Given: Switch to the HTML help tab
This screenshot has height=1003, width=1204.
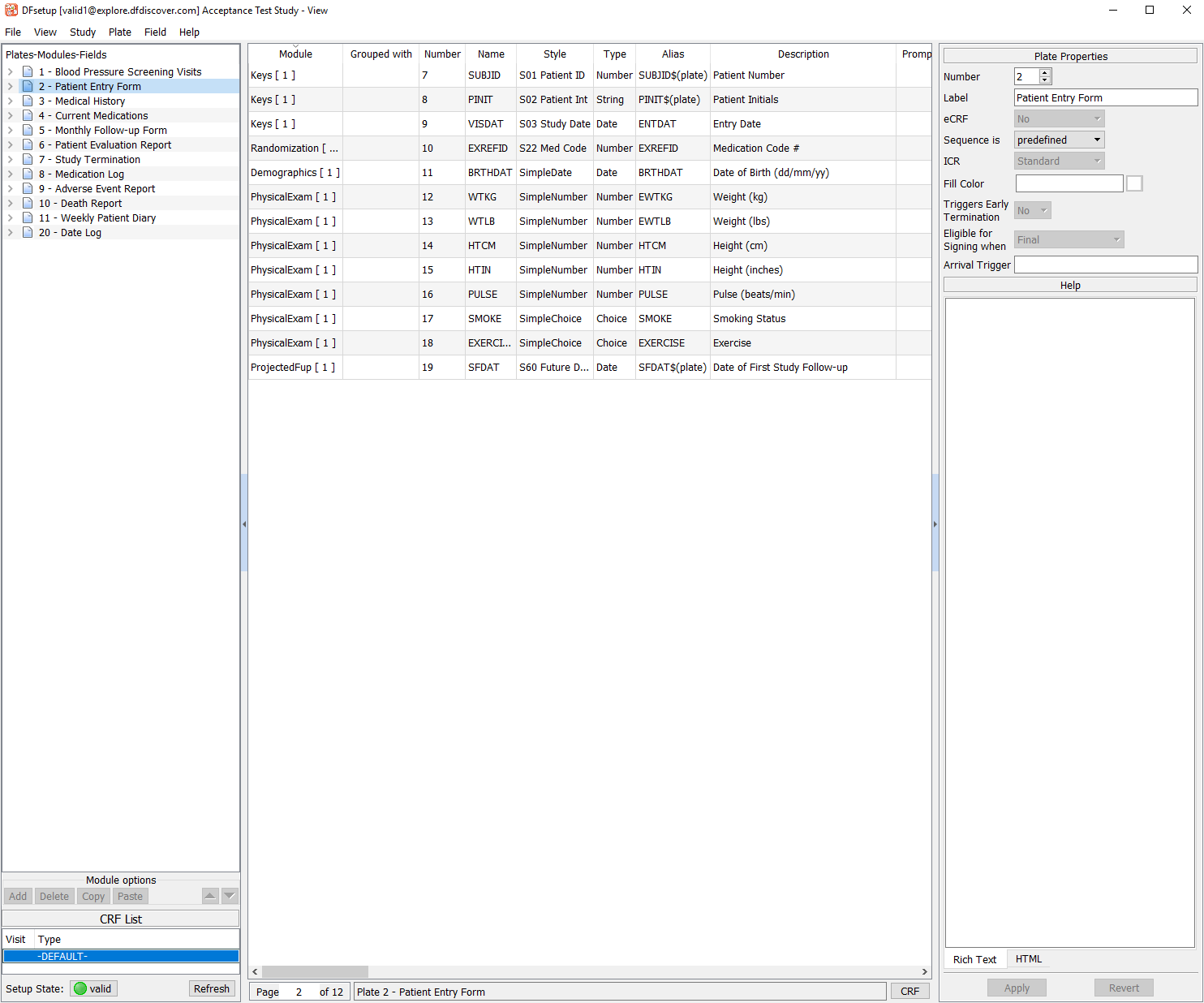Looking at the screenshot, I should click(x=1028, y=959).
